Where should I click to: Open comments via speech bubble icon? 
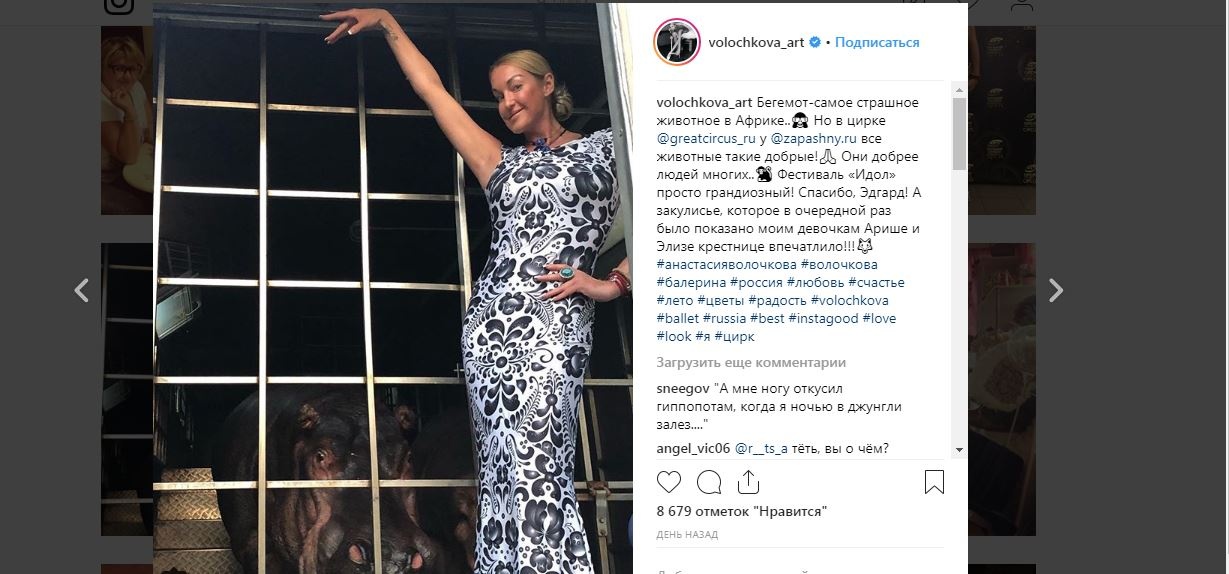[x=709, y=482]
